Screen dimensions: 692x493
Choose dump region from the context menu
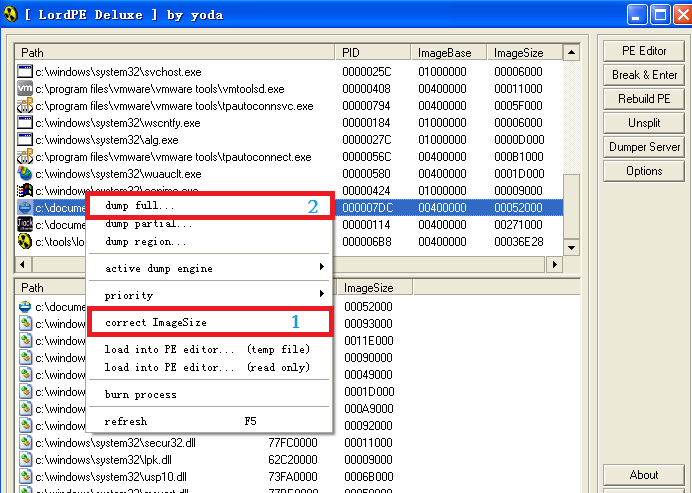tap(210, 241)
